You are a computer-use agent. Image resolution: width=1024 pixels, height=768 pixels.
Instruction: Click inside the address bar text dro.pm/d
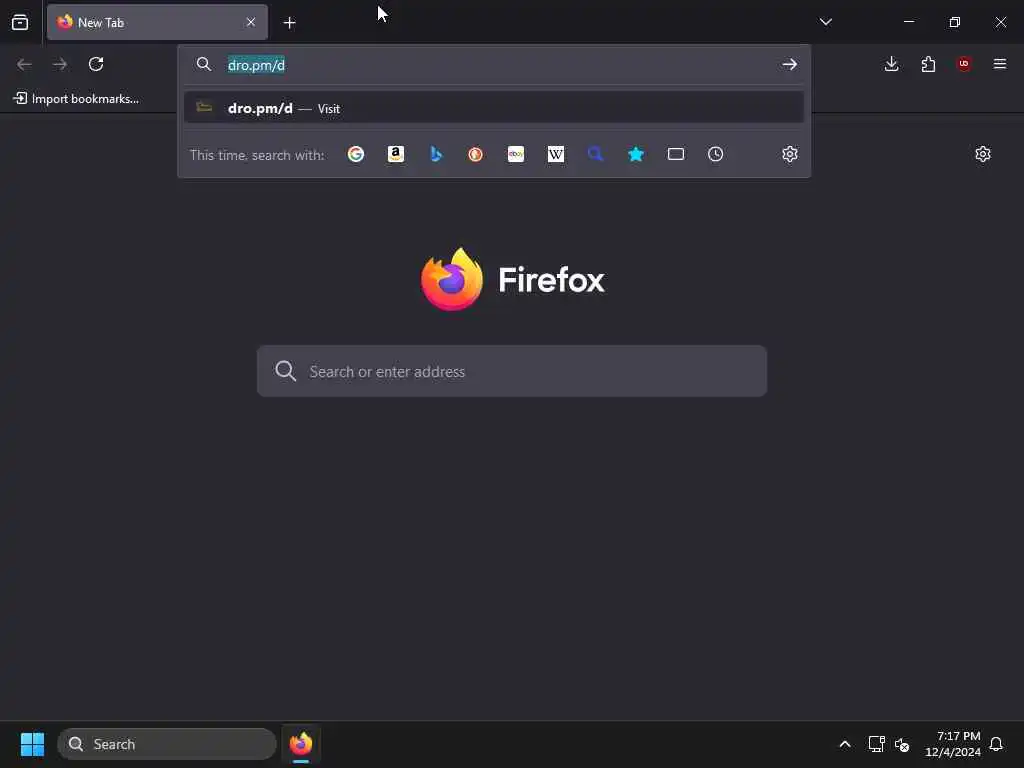coord(256,65)
